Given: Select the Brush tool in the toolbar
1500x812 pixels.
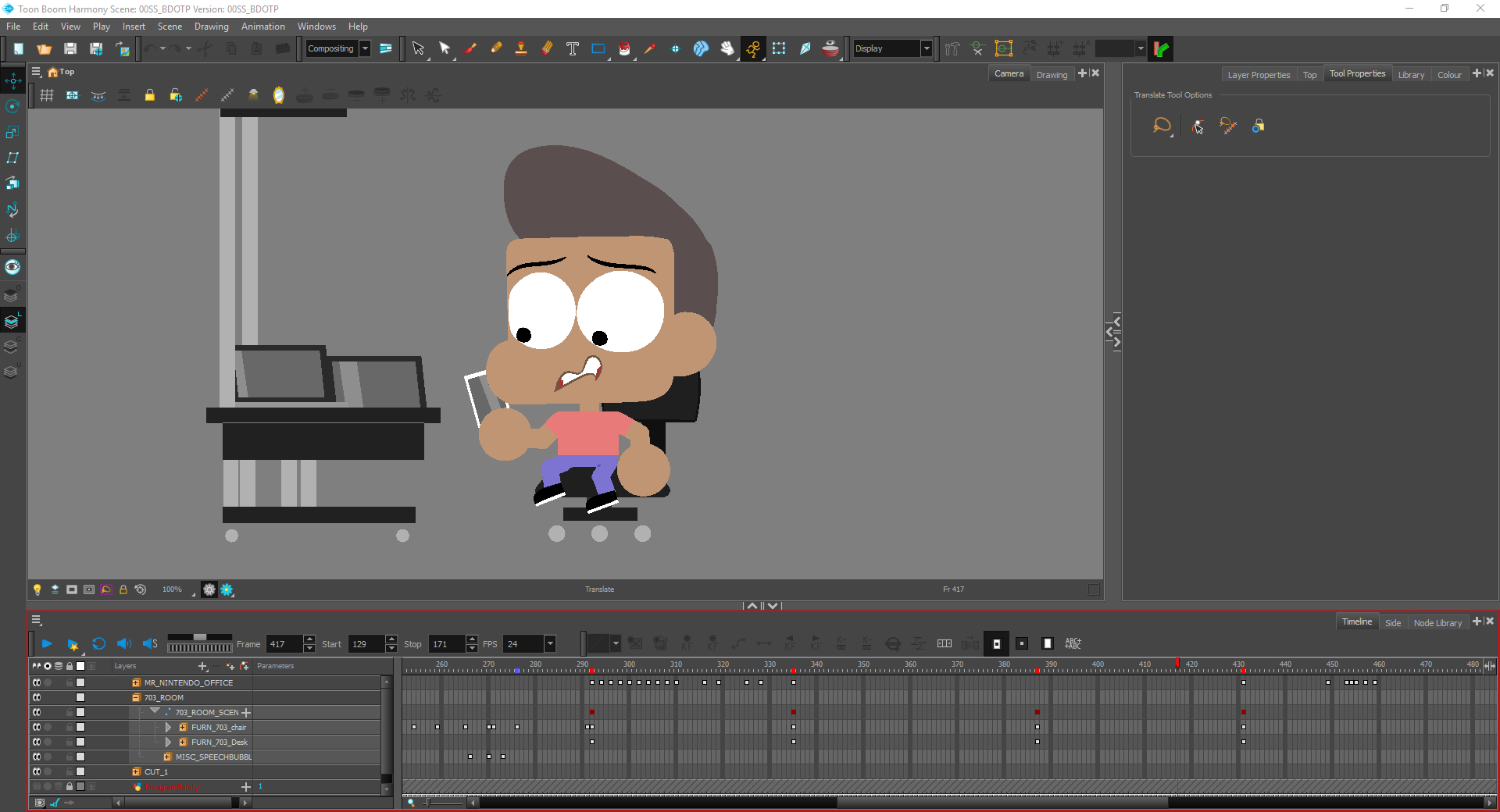Looking at the screenshot, I should (470, 48).
